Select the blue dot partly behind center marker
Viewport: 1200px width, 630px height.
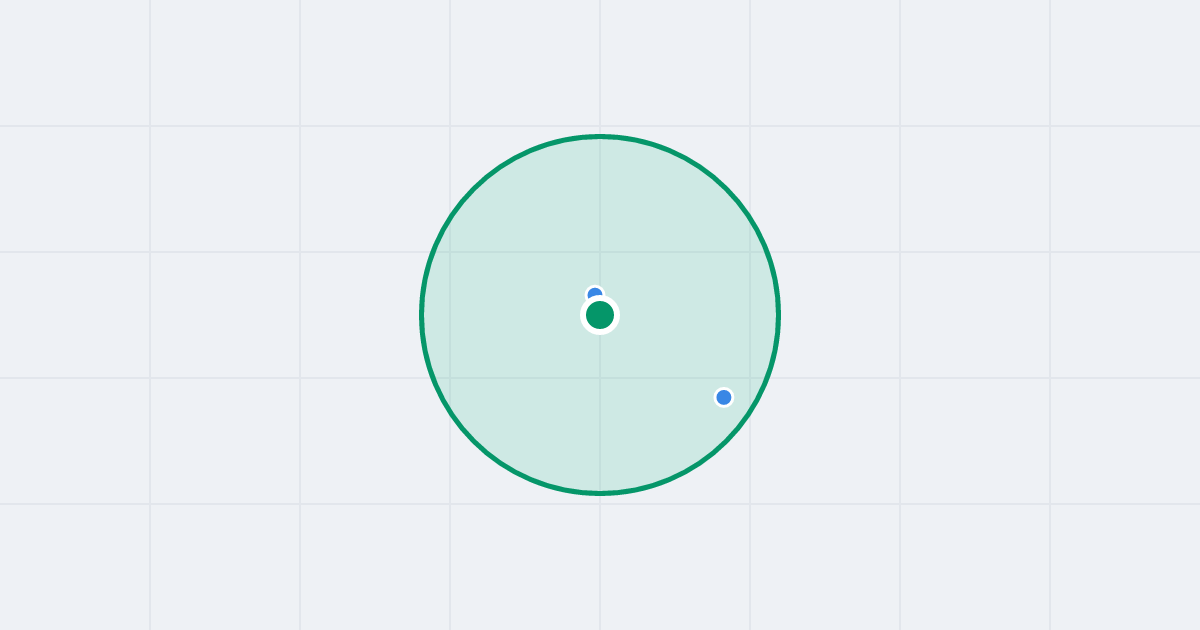tap(595, 292)
